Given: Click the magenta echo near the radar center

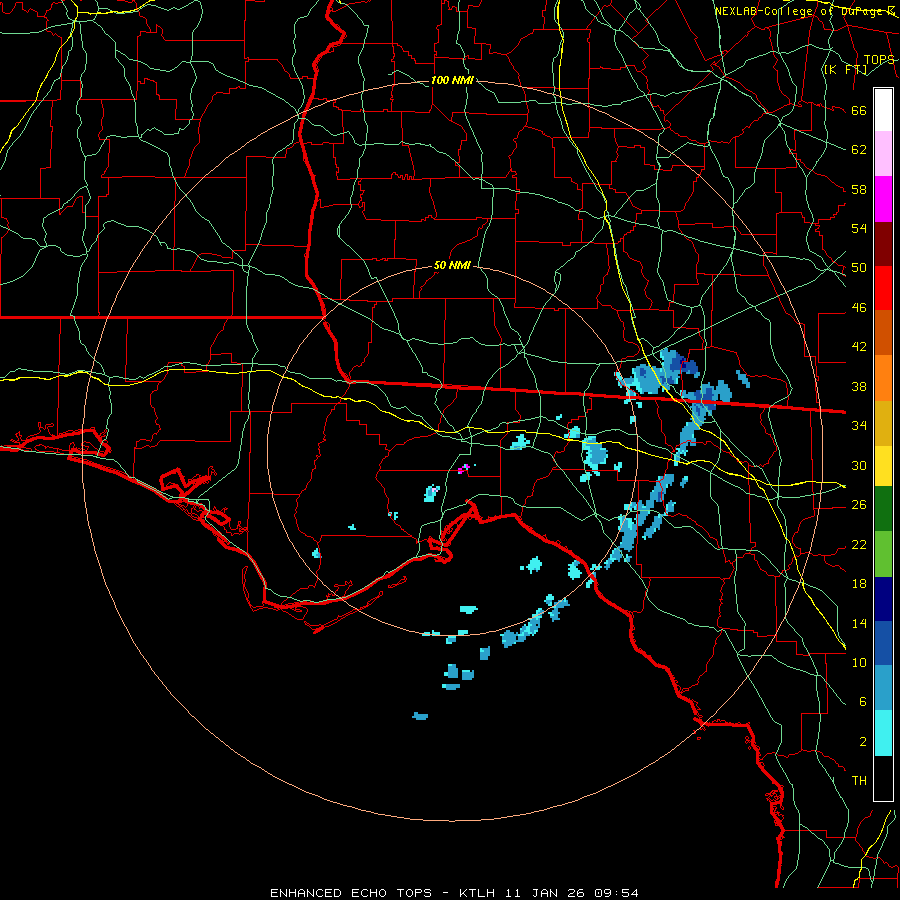Looking at the screenshot, I should tap(464, 468).
